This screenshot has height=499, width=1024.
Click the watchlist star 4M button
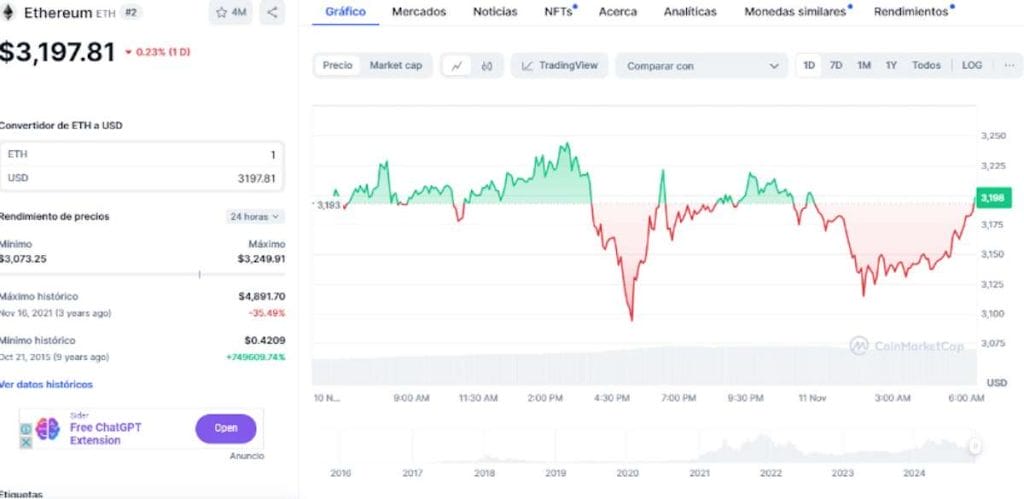tap(231, 12)
